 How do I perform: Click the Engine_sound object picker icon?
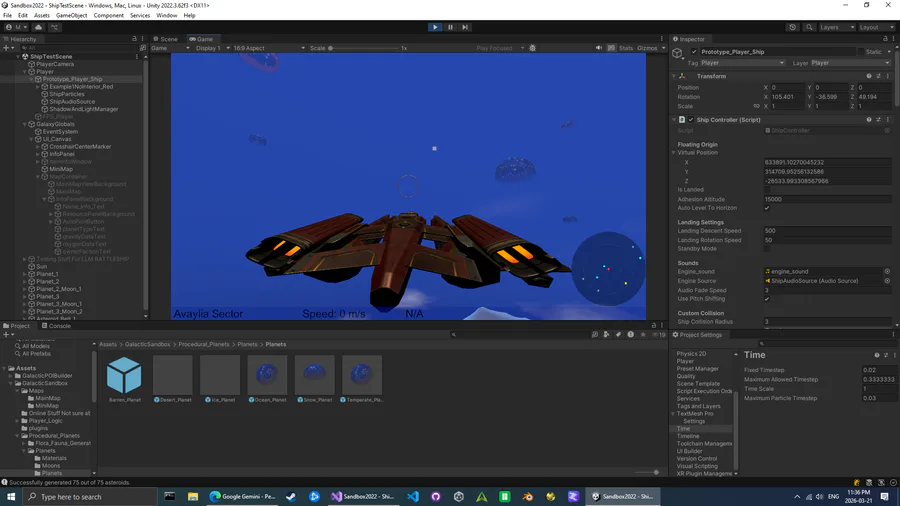tap(887, 271)
